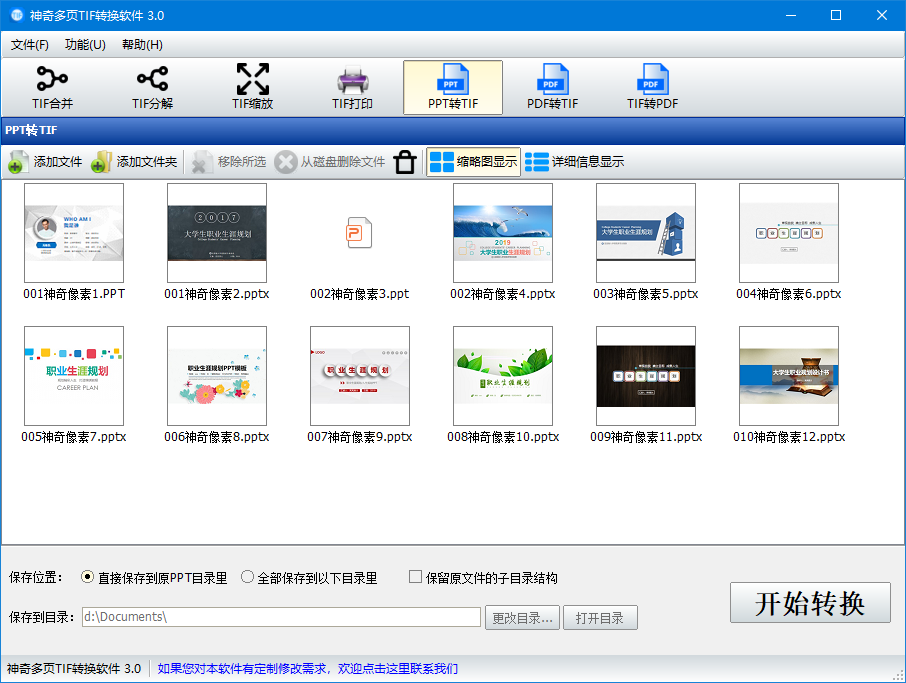The width and height of the screenshot is (906, 683).
Task: Select thumbnail 006神奇像素8.pptx
Action: click(x=217, y=376)
